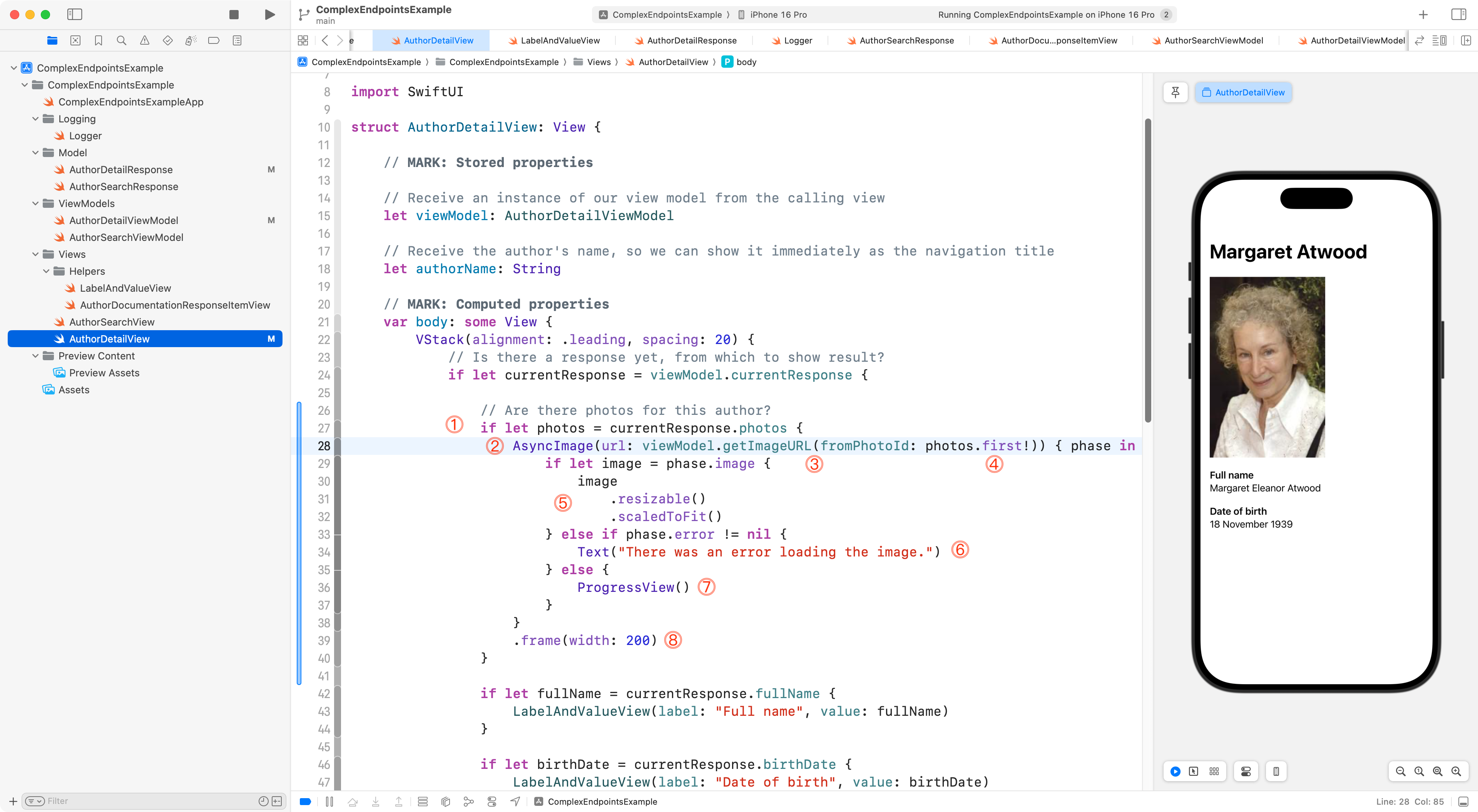Switch to the AuthorSearchViewModel tab
Viewport: 1478px width, 812px height.
click(x=1213, y=40)
